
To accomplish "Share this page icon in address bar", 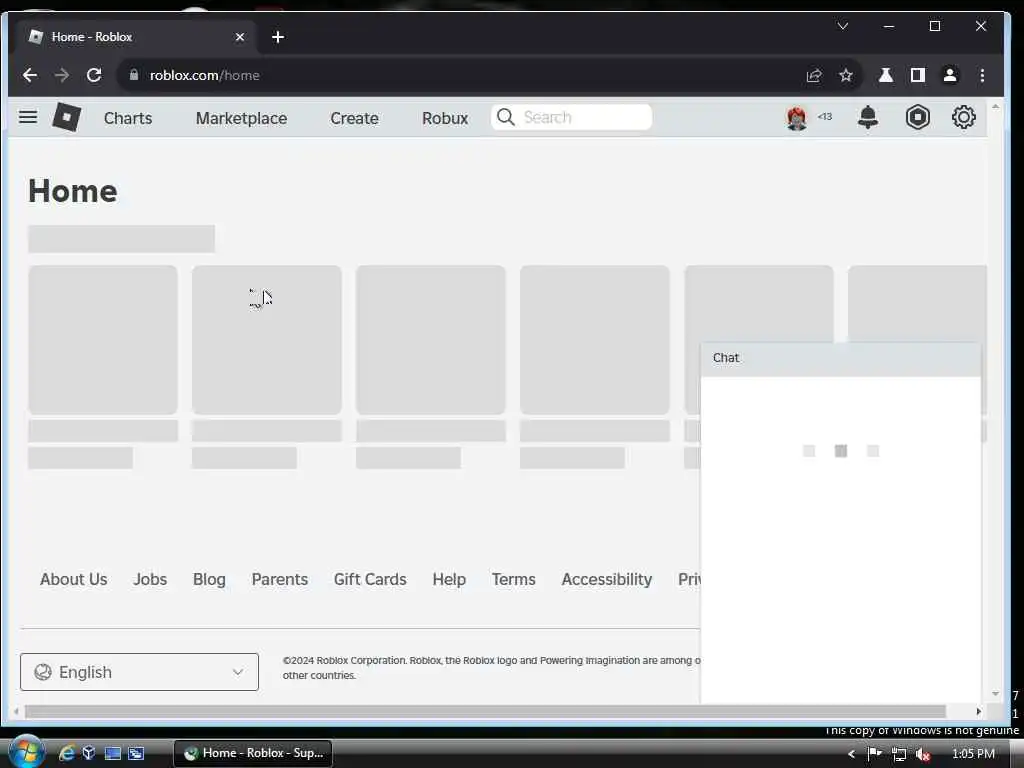I will click(x=814, y=75).
